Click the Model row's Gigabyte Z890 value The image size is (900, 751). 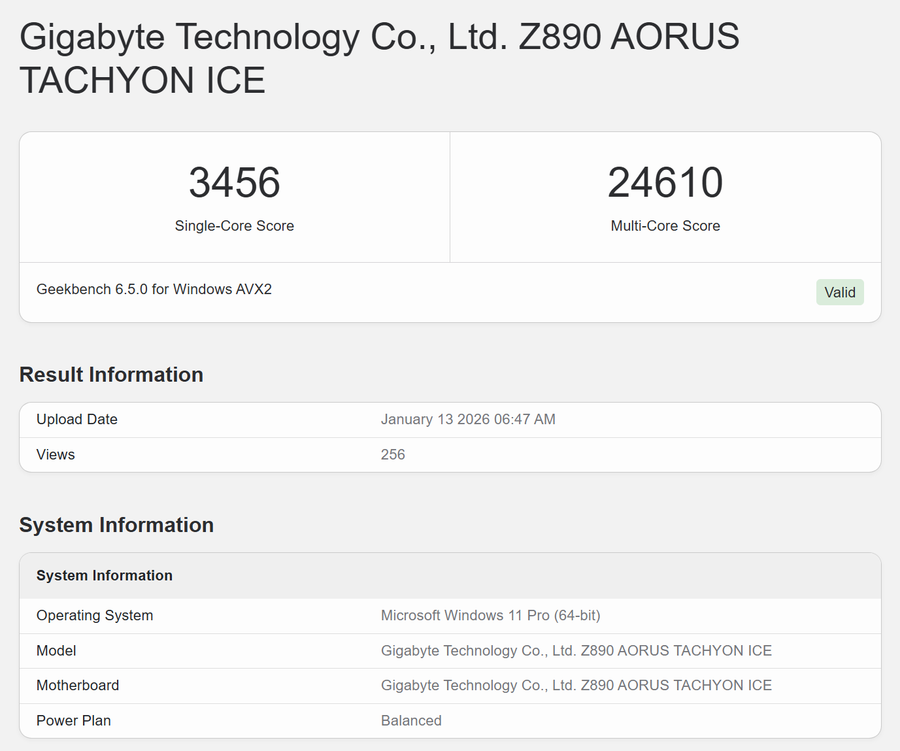[x=576, y=650]
